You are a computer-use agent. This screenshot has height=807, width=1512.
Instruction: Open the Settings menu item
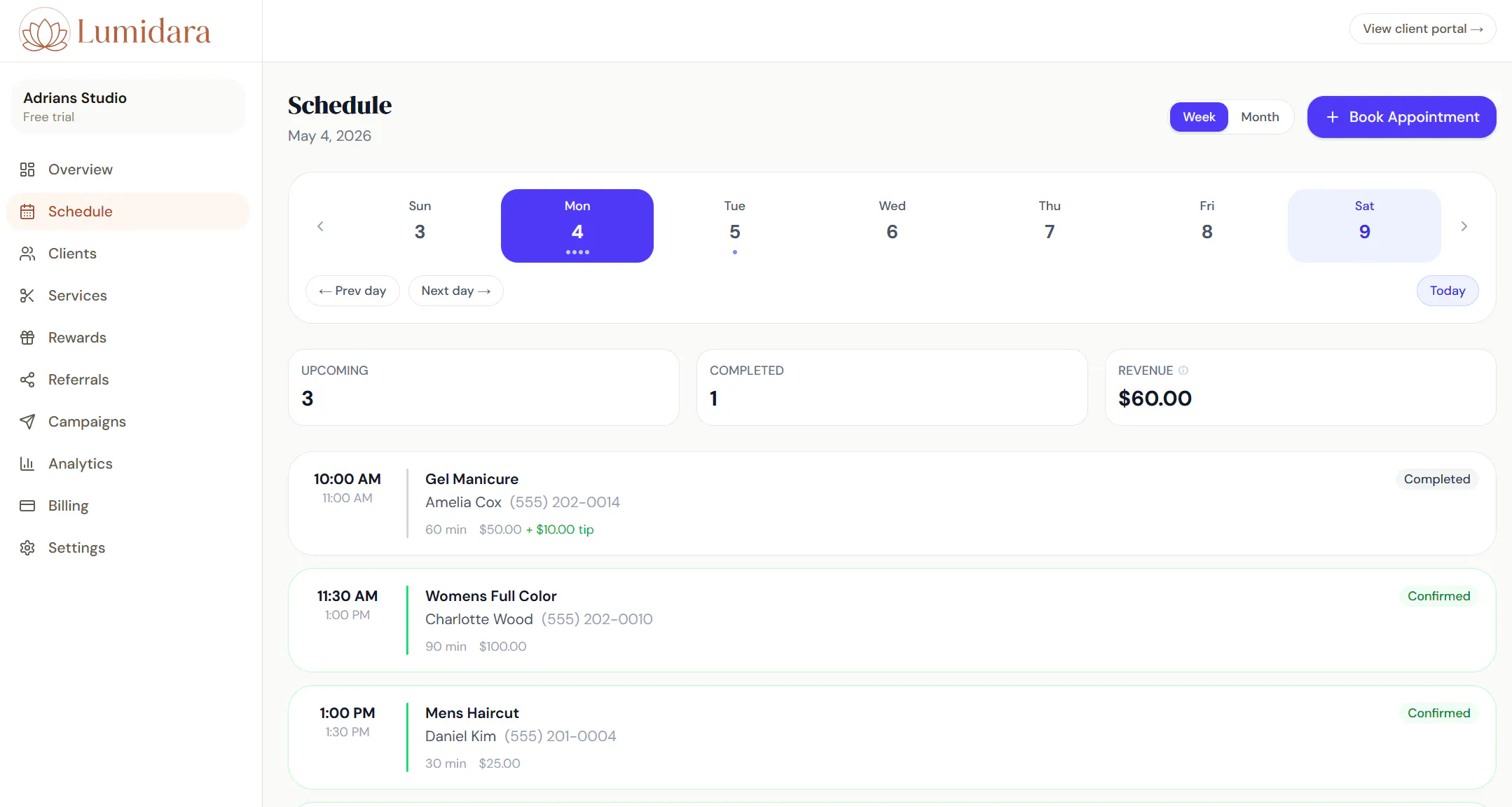pyautogui.click(x=128, y=548)
